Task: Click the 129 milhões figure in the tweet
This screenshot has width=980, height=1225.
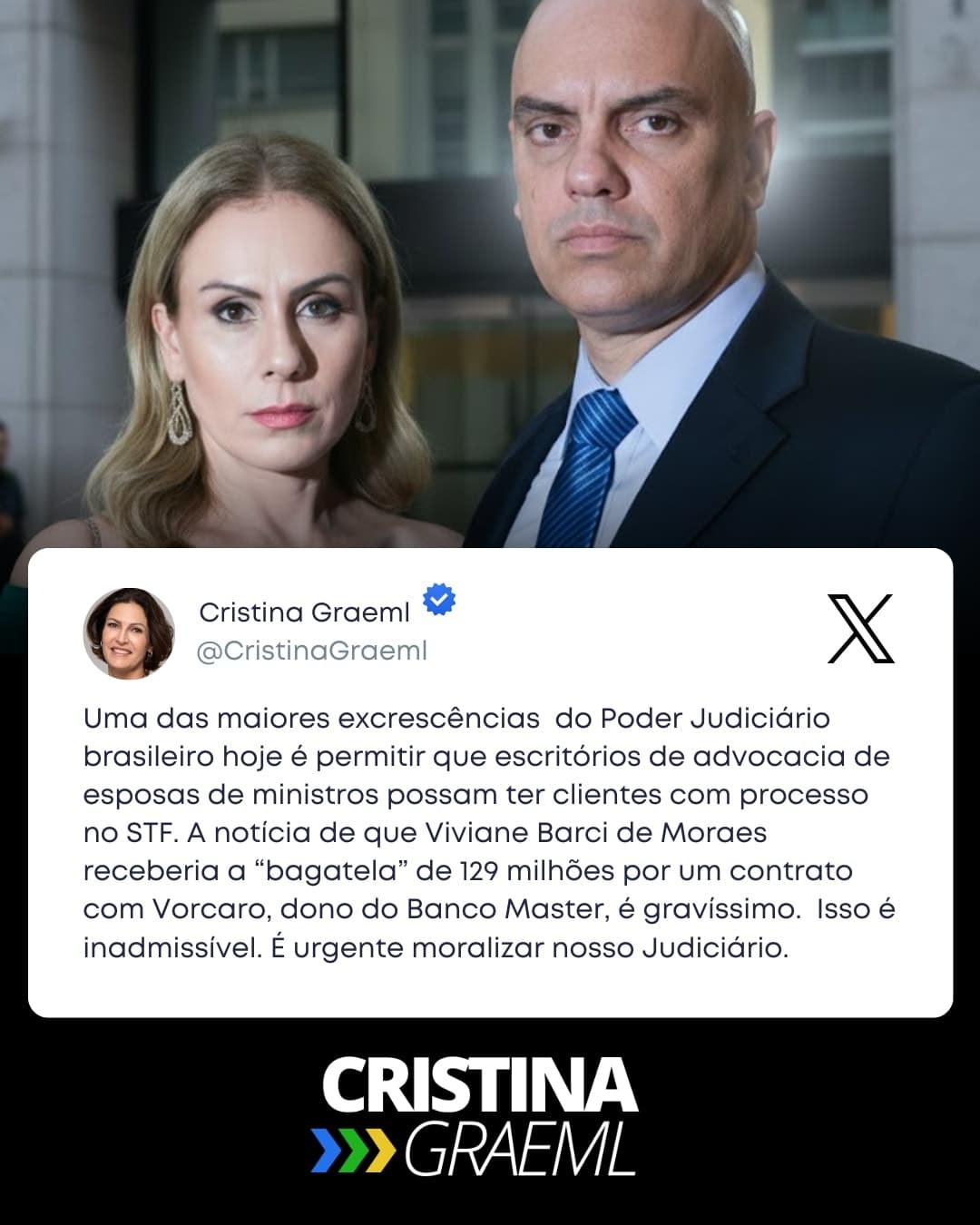Action: pos(537,870)
